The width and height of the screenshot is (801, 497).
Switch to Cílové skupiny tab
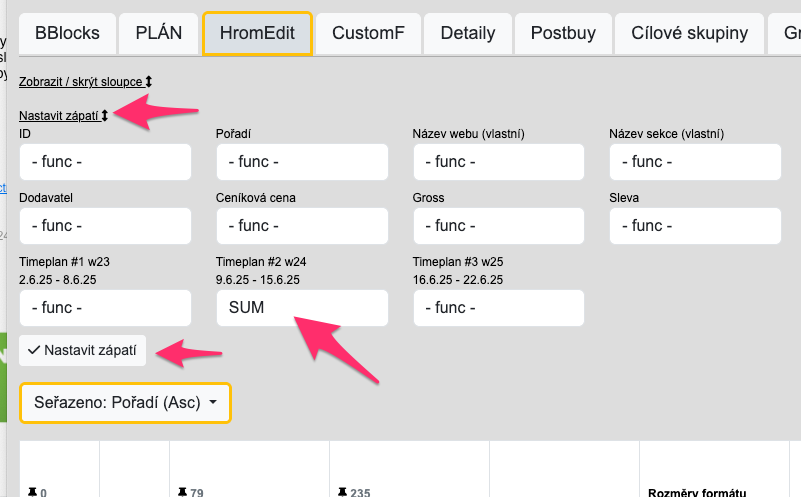tap(689, 33)
